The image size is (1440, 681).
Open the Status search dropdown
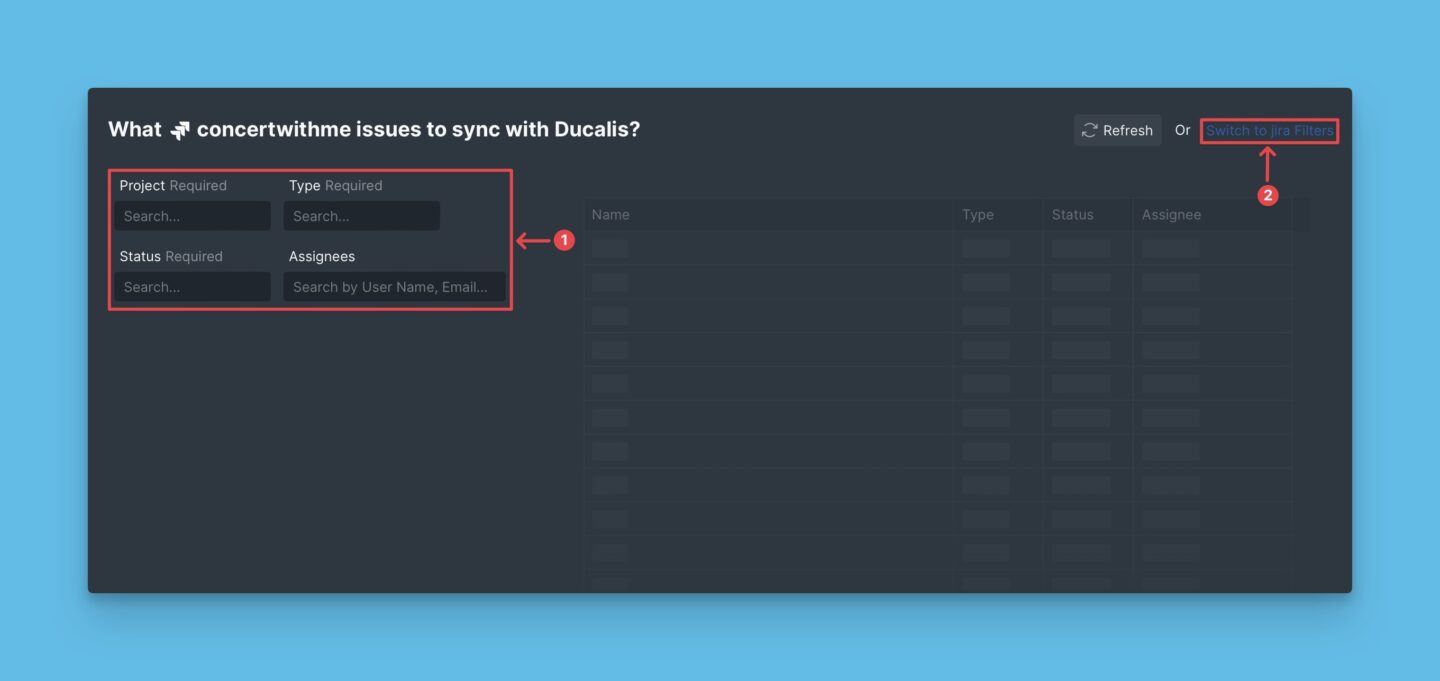tap(192, 287)
